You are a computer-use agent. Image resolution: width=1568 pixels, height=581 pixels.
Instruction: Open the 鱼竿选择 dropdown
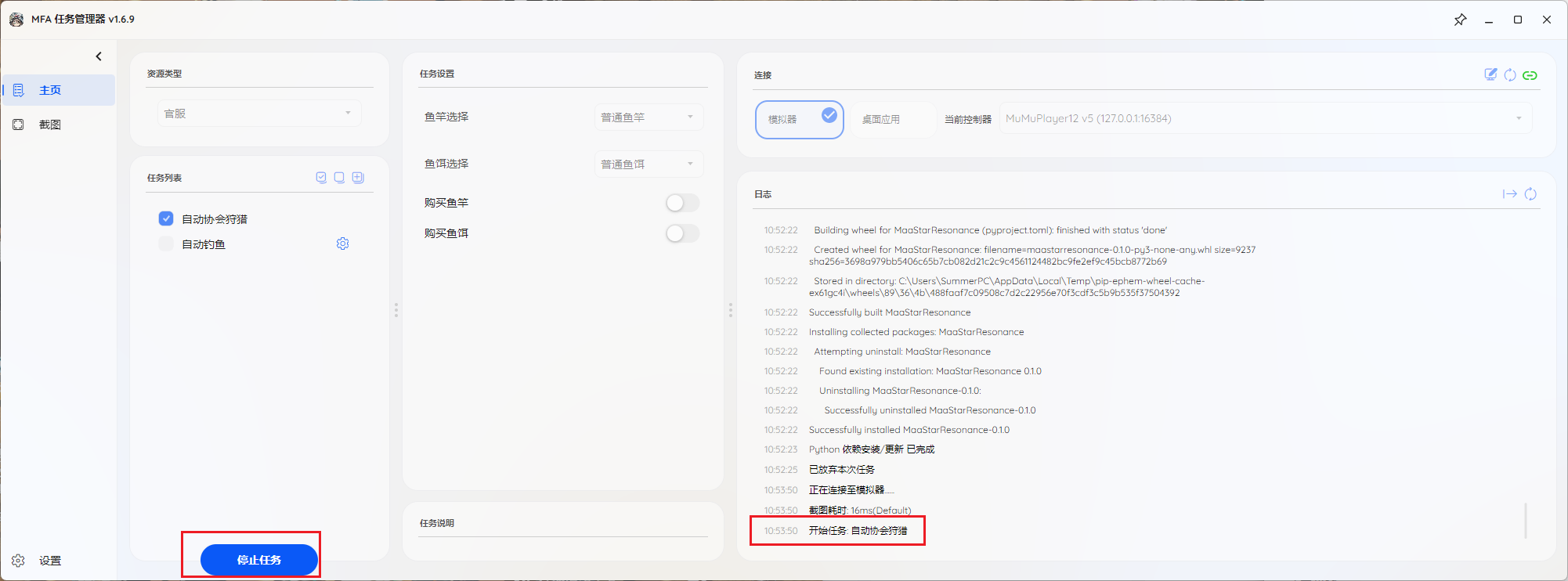coord(648,117)
